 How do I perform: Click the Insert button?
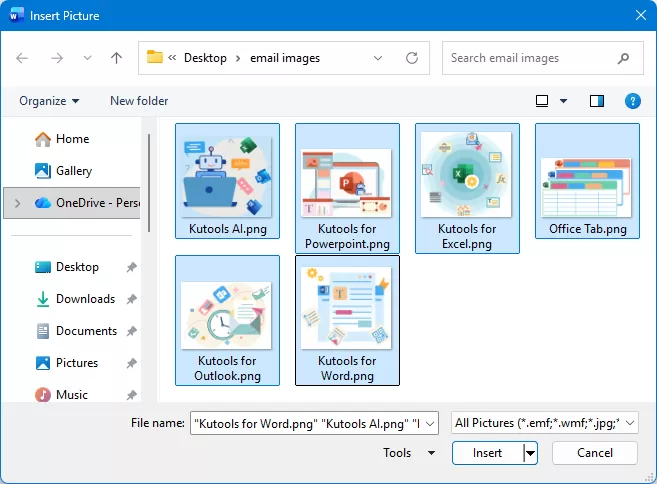click(x=487, y=453)
